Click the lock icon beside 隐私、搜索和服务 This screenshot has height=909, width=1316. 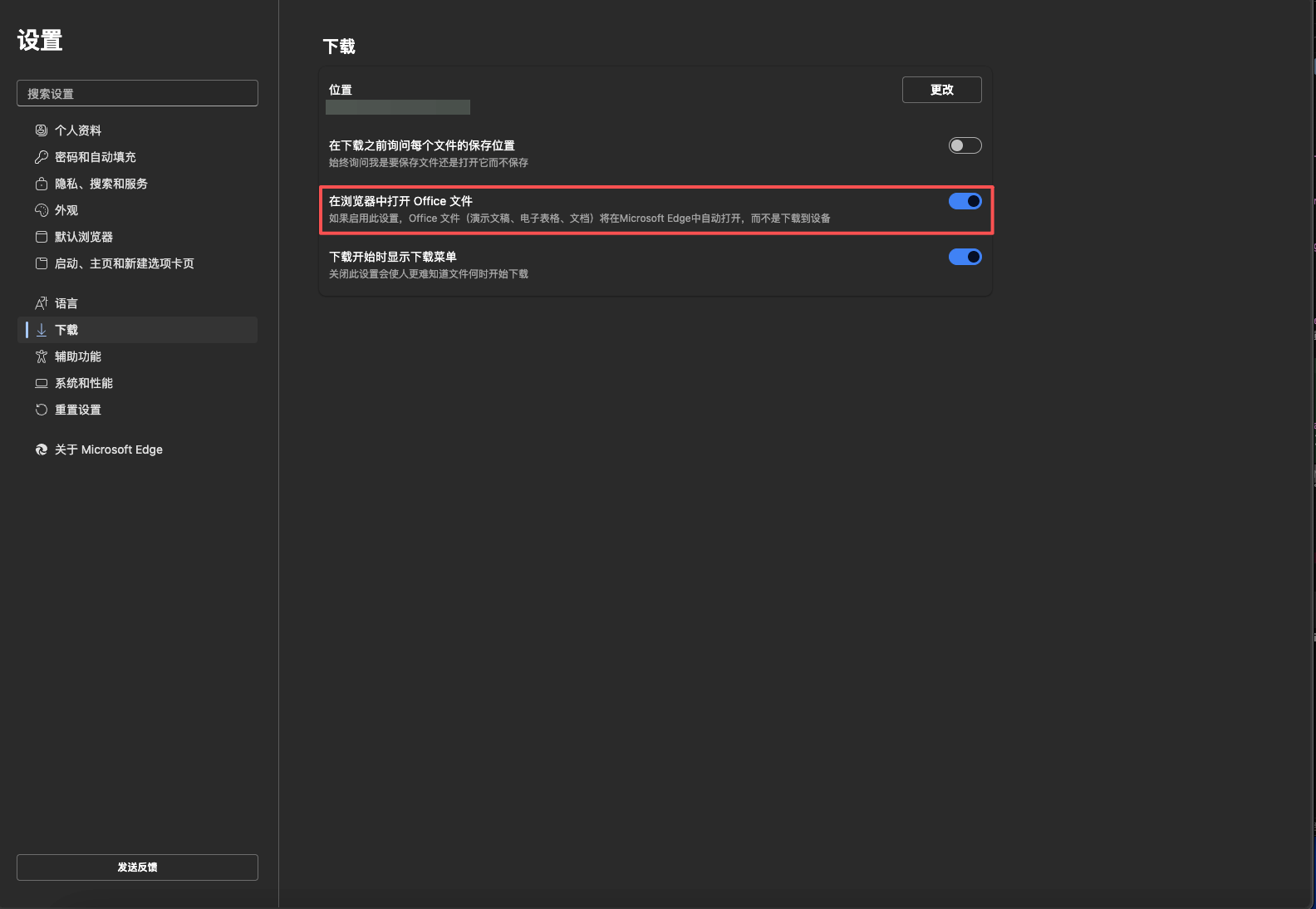click(41, 184)
